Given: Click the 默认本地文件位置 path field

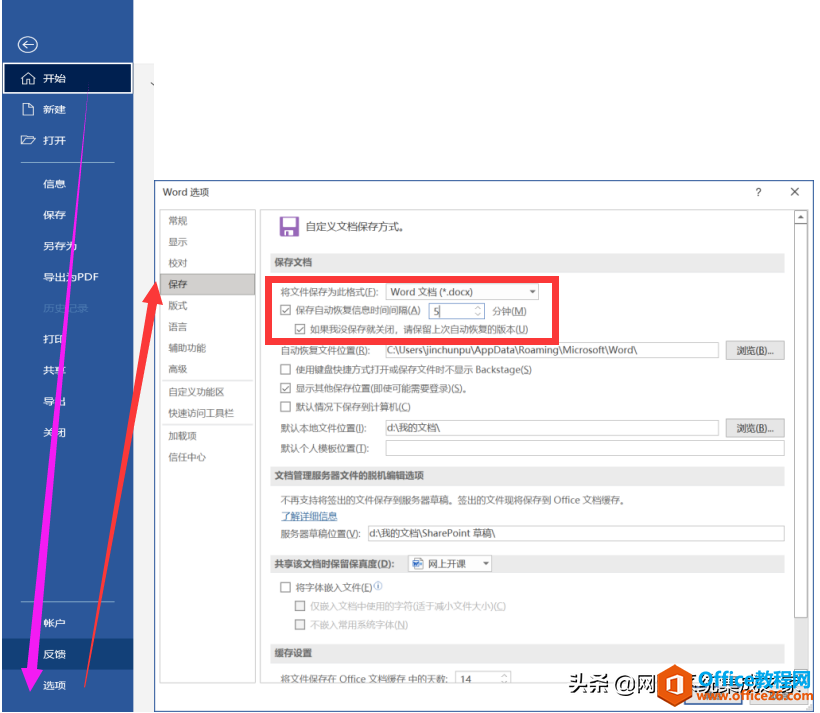Looking at the screenshot, I should 552,428.
